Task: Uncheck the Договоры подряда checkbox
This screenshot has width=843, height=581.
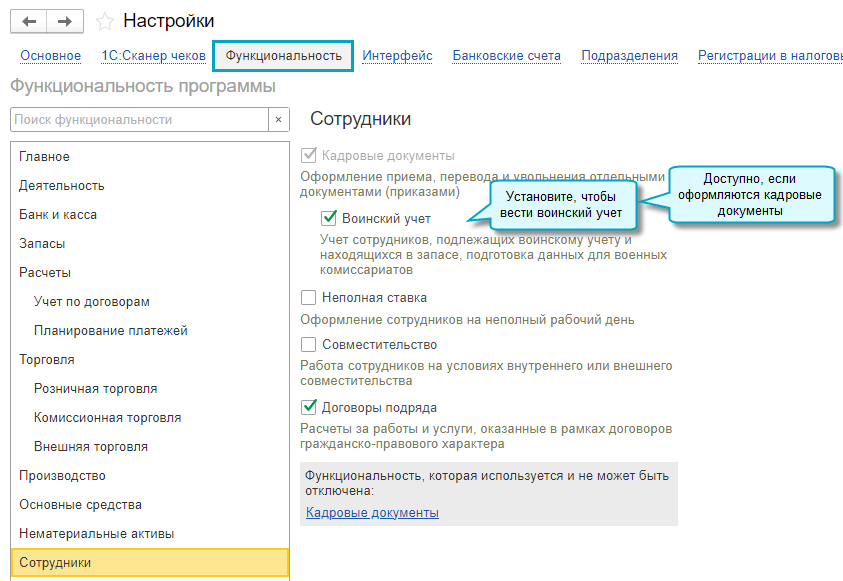Action: point(309,407)
